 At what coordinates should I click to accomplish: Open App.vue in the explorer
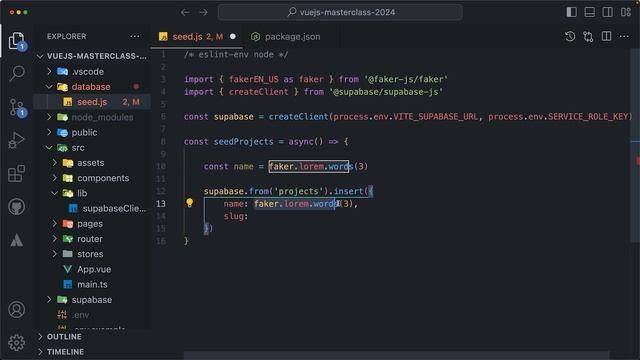(x=92, y=269)
